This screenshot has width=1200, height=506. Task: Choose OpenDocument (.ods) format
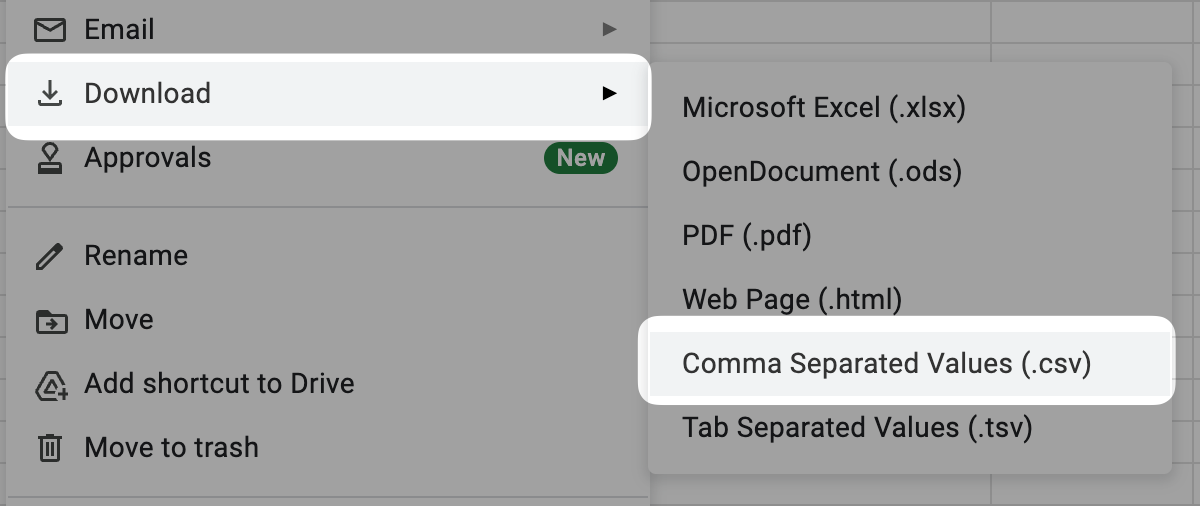822,172
